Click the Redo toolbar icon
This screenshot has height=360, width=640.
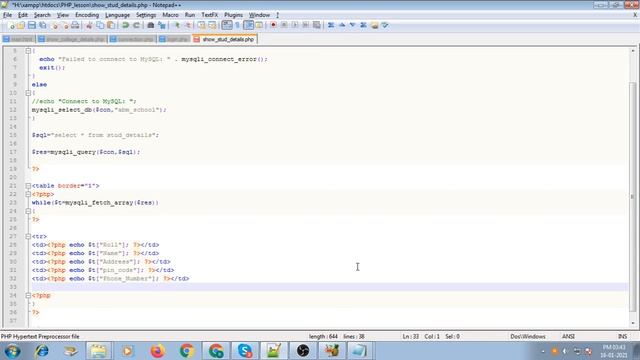pyautogui.click(x=136, y=25)
